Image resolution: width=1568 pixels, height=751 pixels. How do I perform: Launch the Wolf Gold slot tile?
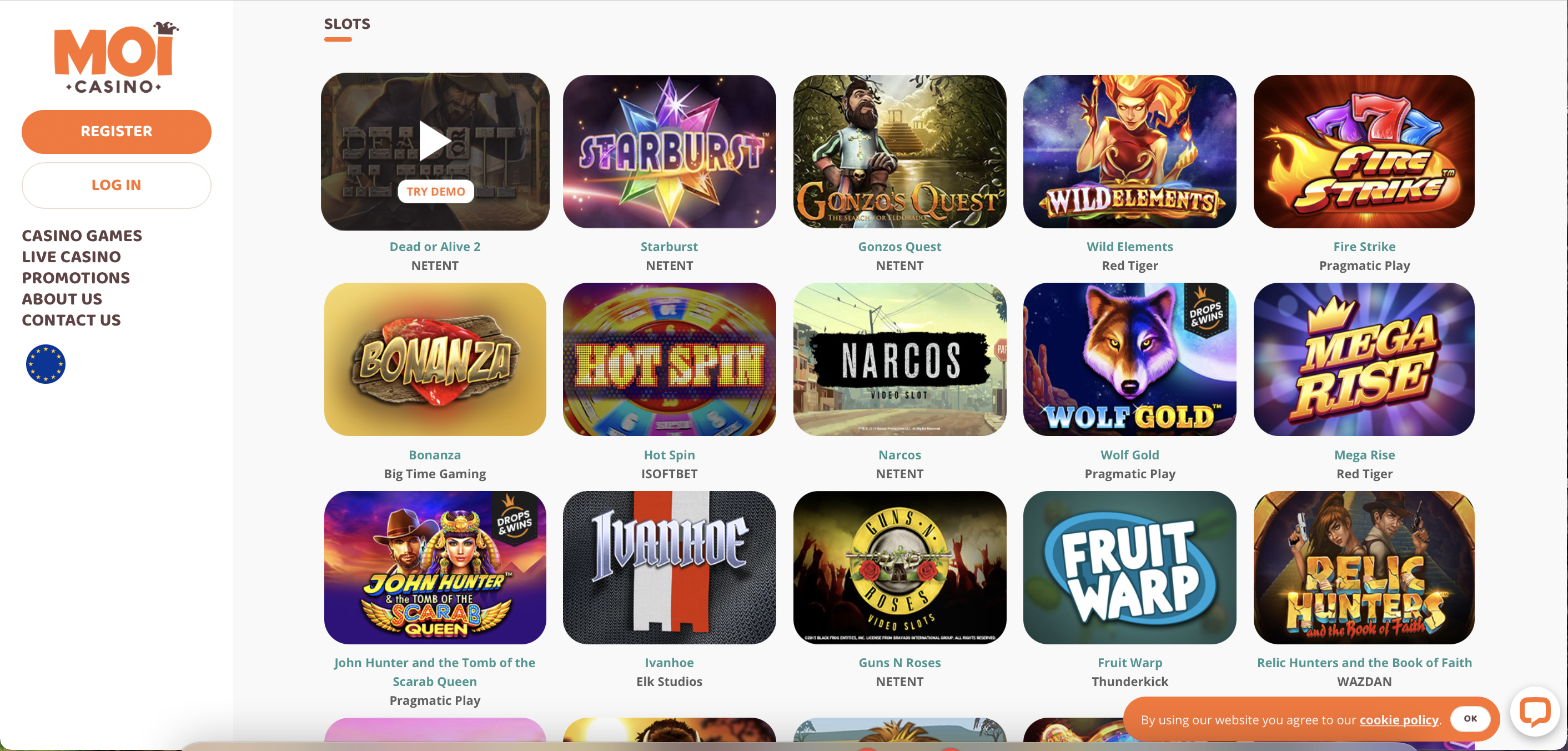point(1129,359)
